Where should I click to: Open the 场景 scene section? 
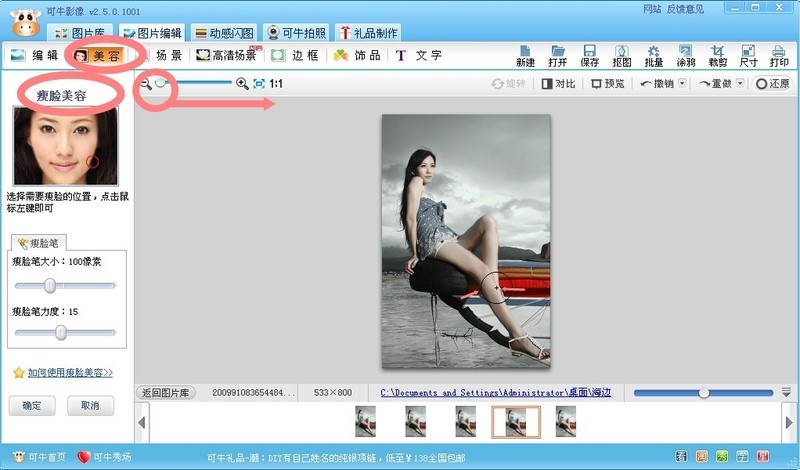pyautogui.click(x=162, y=55)
